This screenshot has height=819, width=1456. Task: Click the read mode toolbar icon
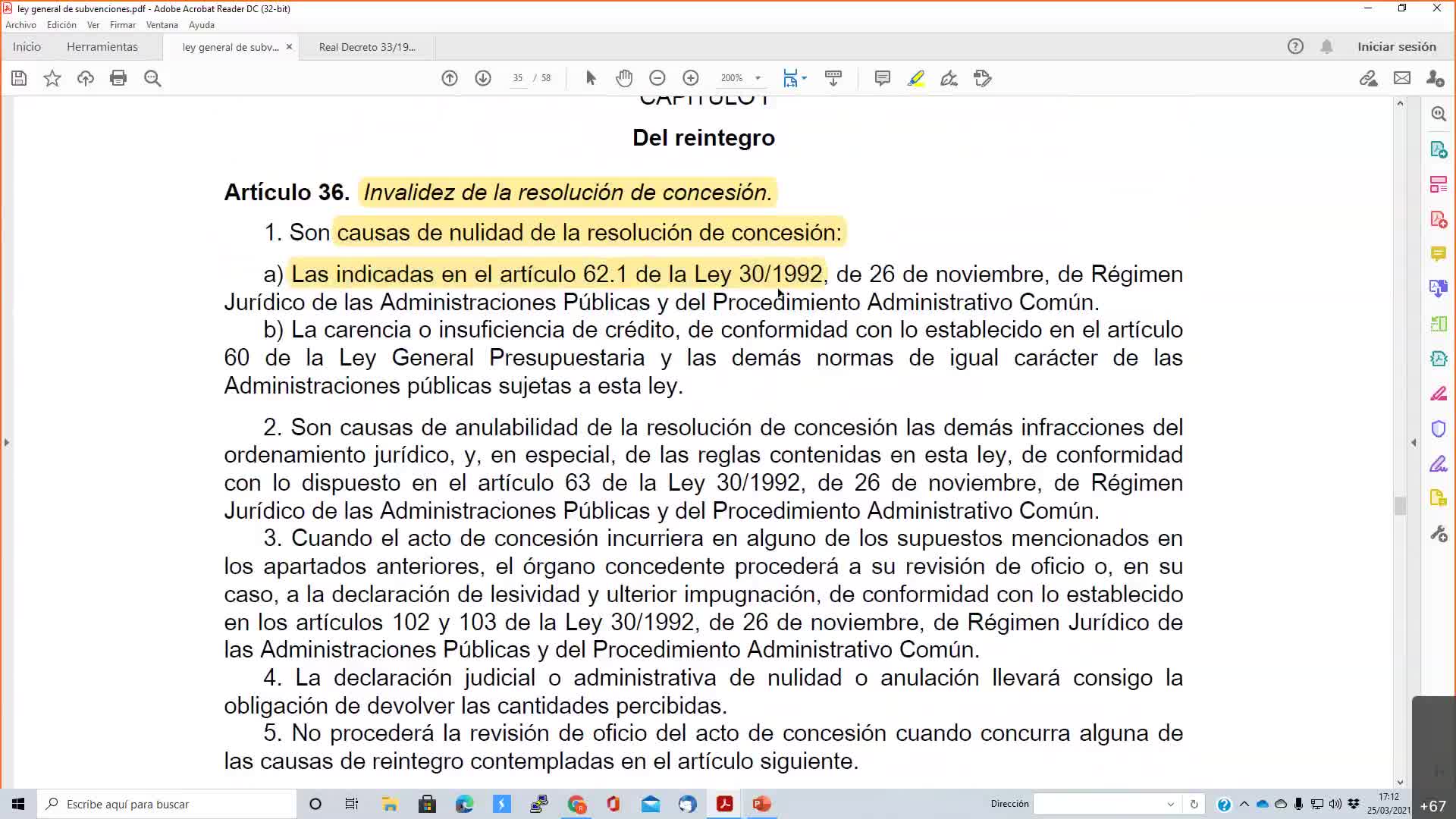[x=833, y=78]
